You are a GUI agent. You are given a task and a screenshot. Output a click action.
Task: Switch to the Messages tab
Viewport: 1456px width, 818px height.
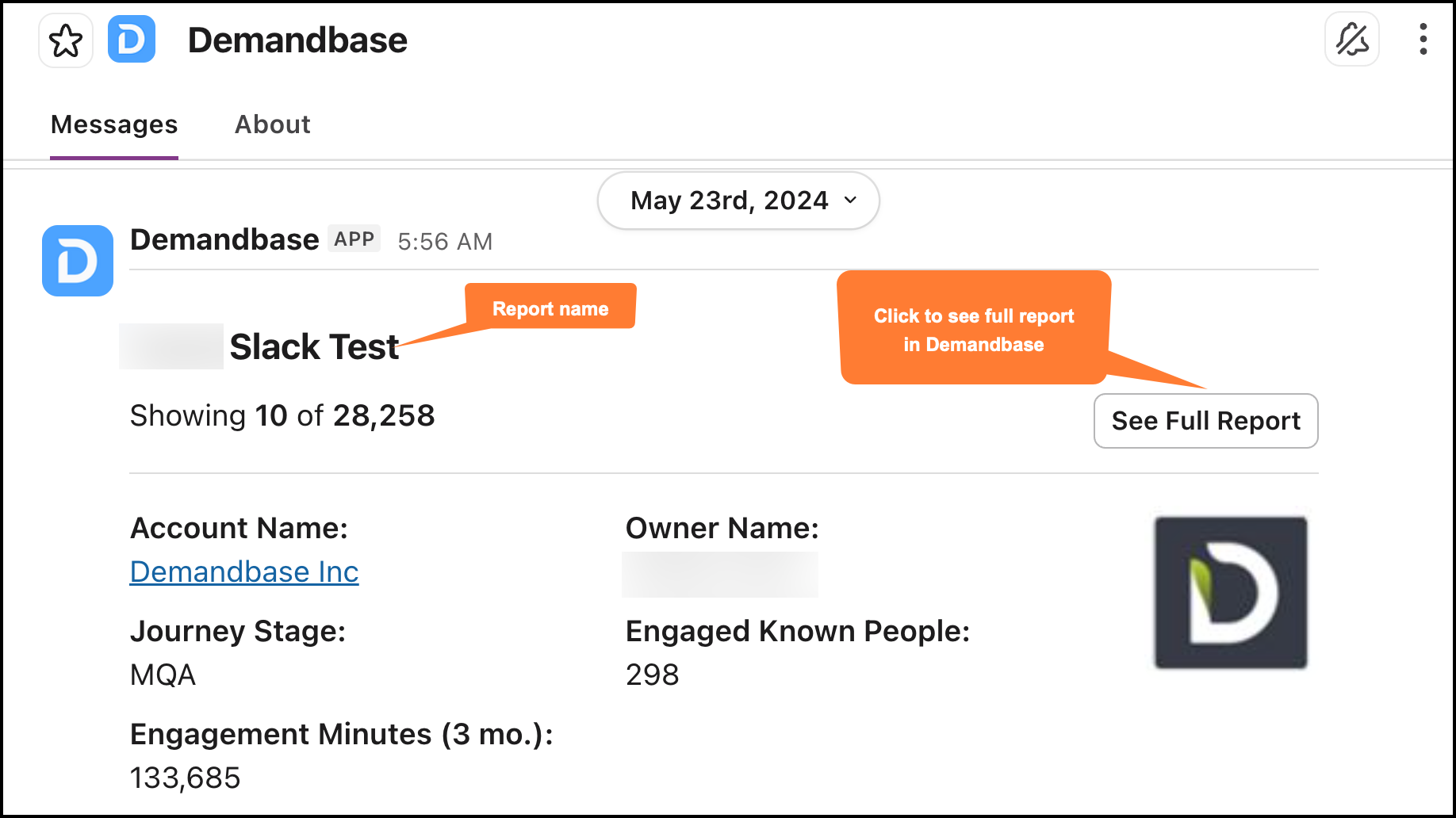coord(114,124)
